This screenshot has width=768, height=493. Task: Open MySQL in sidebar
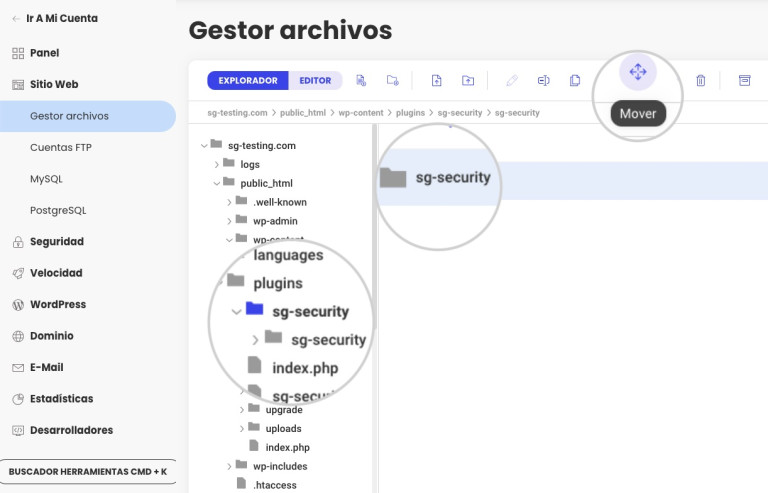[x=46, y=179]
